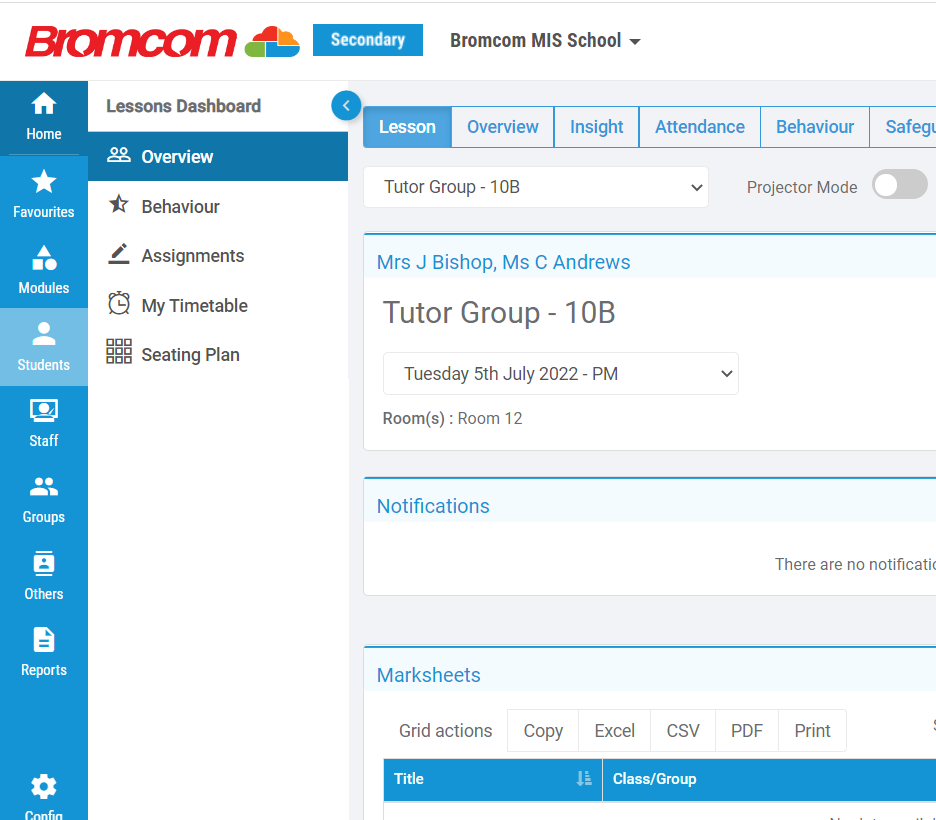Screen dimensions: 936x820
Task: Click the Bromcom logo
Action: [162, 41]
